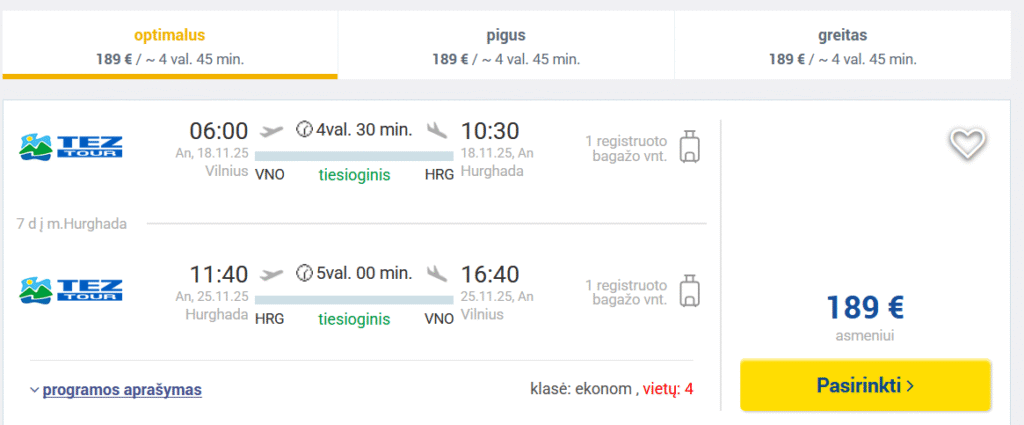Screen dimensions: 1024x425
Task: Click the takeoff plane icon after 11:40
Action: point(270,274)
